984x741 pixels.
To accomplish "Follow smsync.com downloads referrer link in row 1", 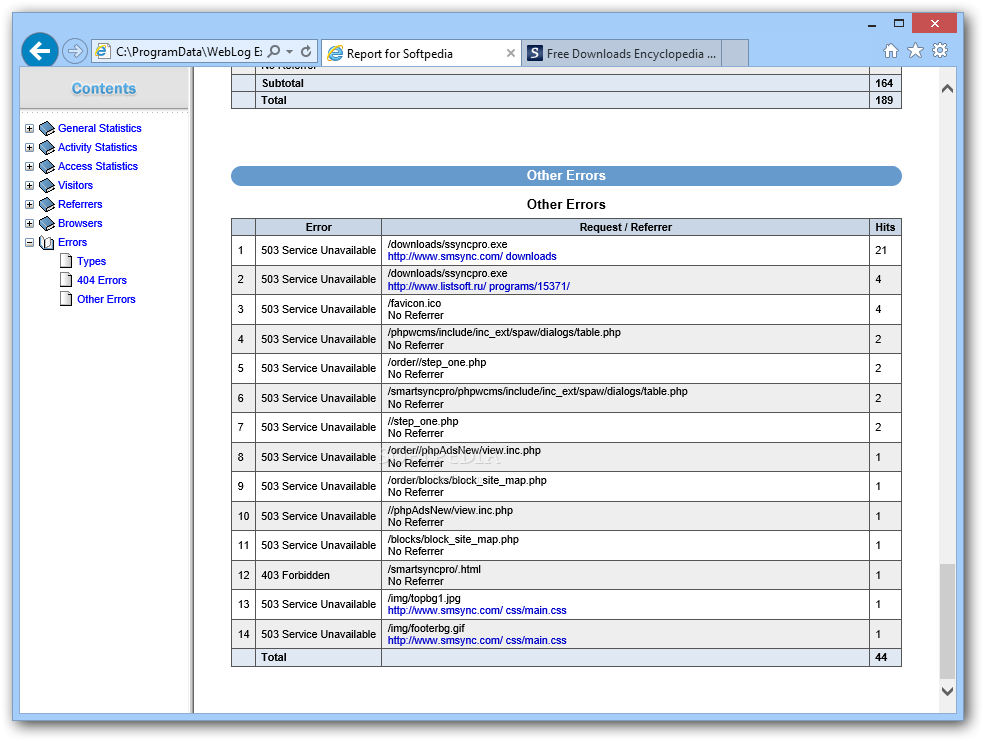I will pyautogui.click(x=472, y=257).
